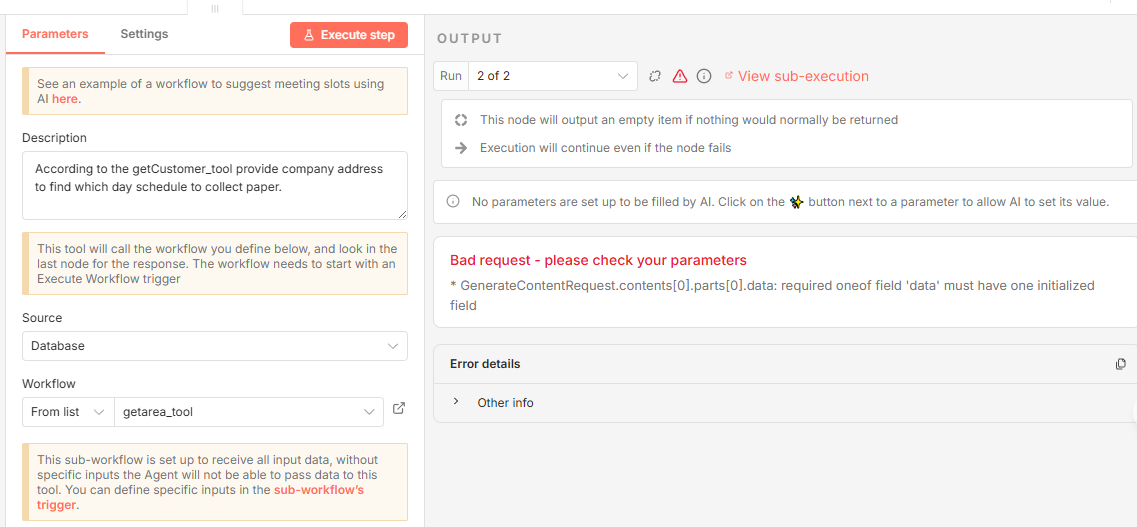Click inside the Description text area
This screenshot has height=527, width=1137.
[x=215, y=185]
